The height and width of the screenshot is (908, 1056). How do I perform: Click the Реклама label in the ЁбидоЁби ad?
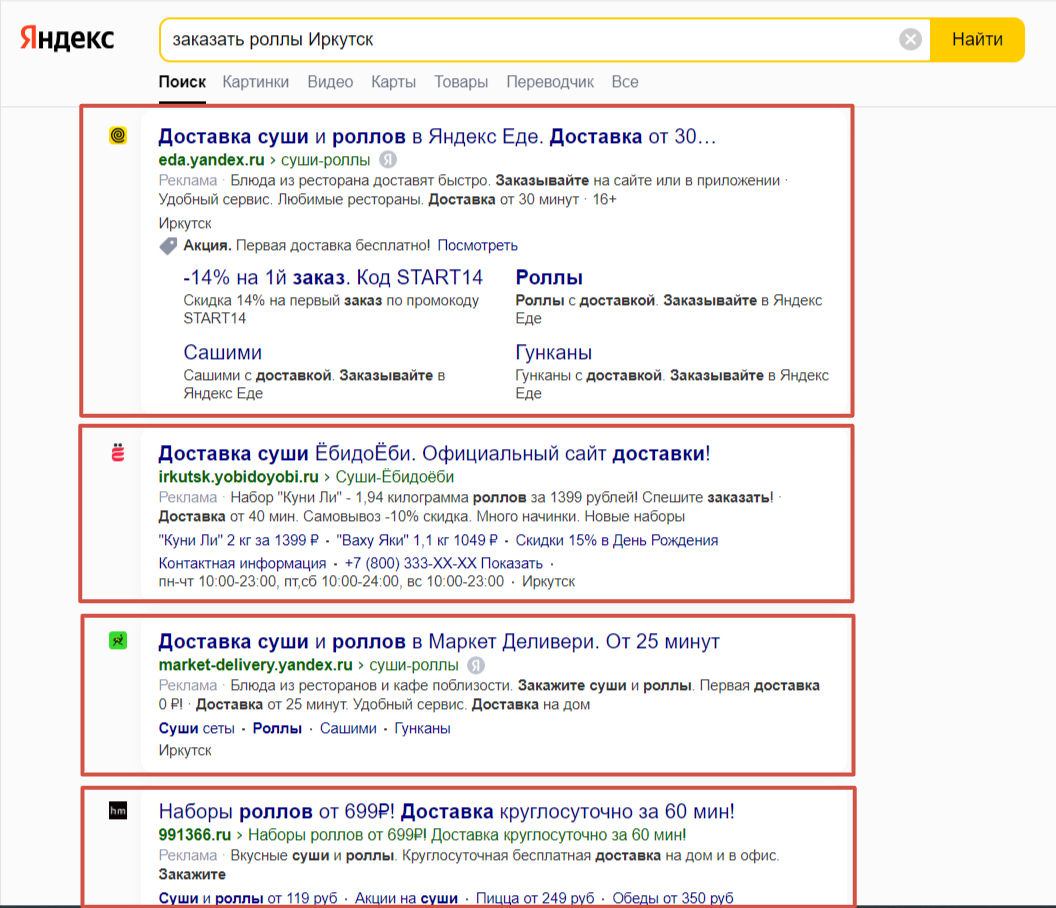pos(188,498)
